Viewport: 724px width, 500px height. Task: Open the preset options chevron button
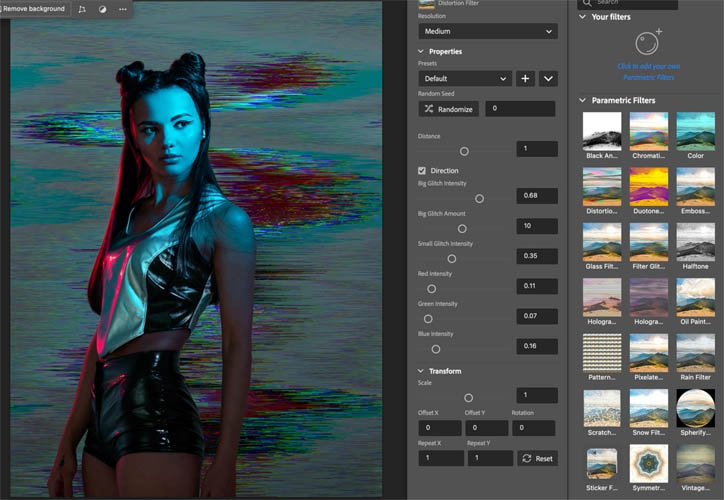548,78
